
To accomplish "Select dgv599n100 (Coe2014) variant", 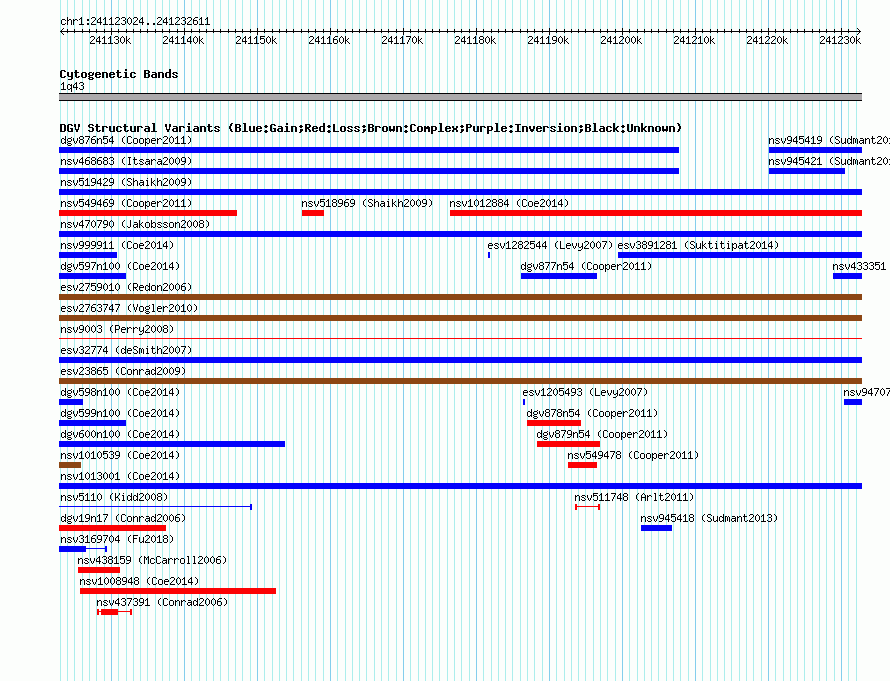I will (x=93, y=423).
